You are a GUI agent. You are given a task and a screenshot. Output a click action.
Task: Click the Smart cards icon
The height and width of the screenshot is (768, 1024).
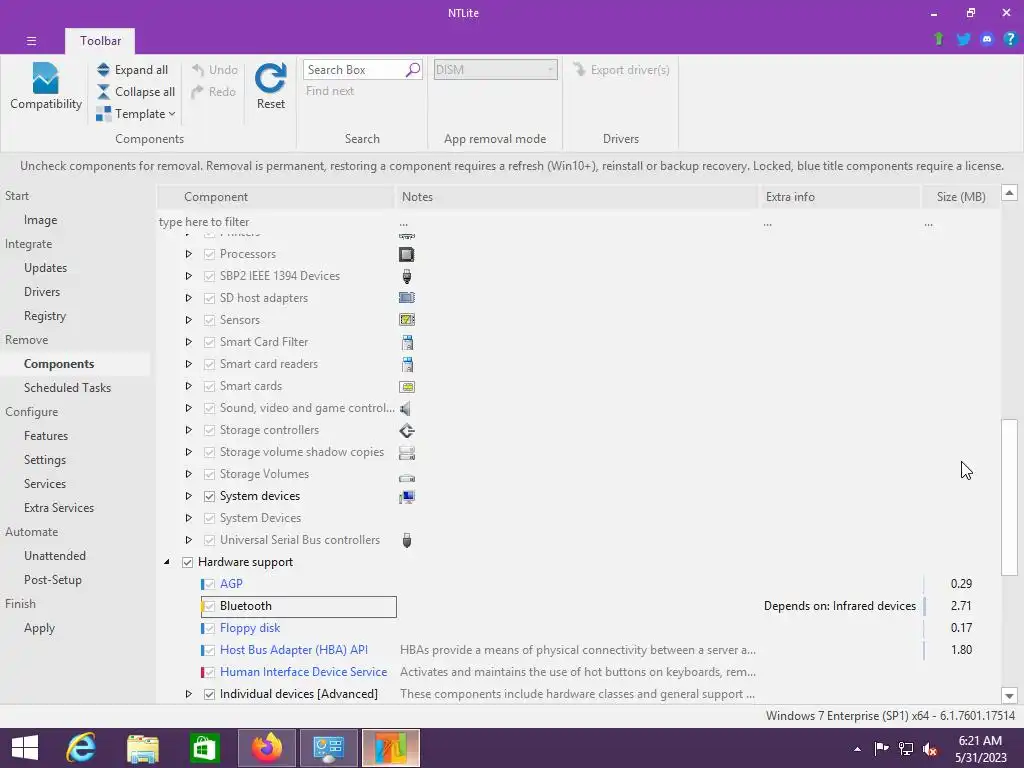(407, 387)
